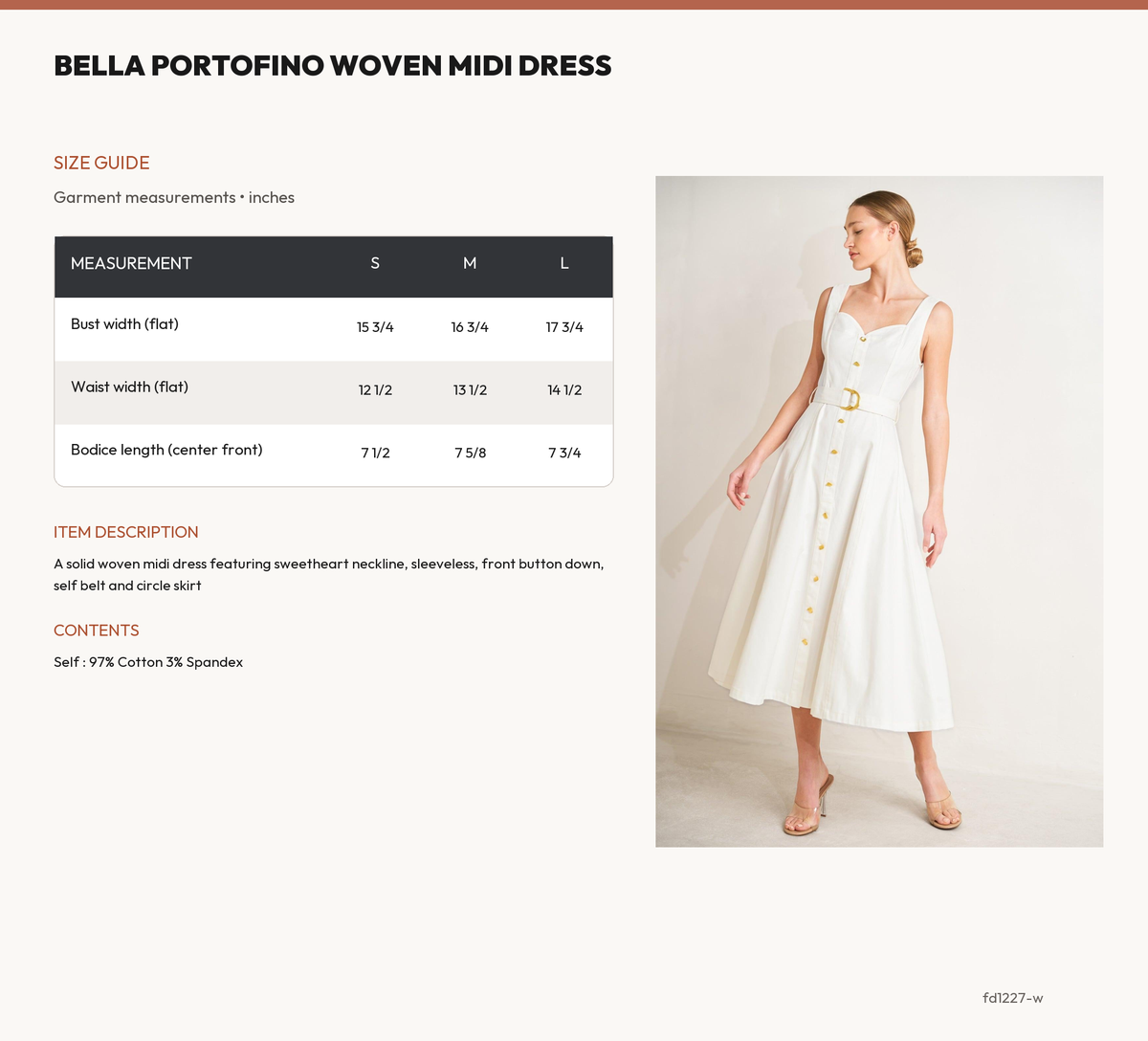Viewport: 1148px width, 1041px height.
Task: Click the bodice length value 7 3/4
Action: pos(564,454)
